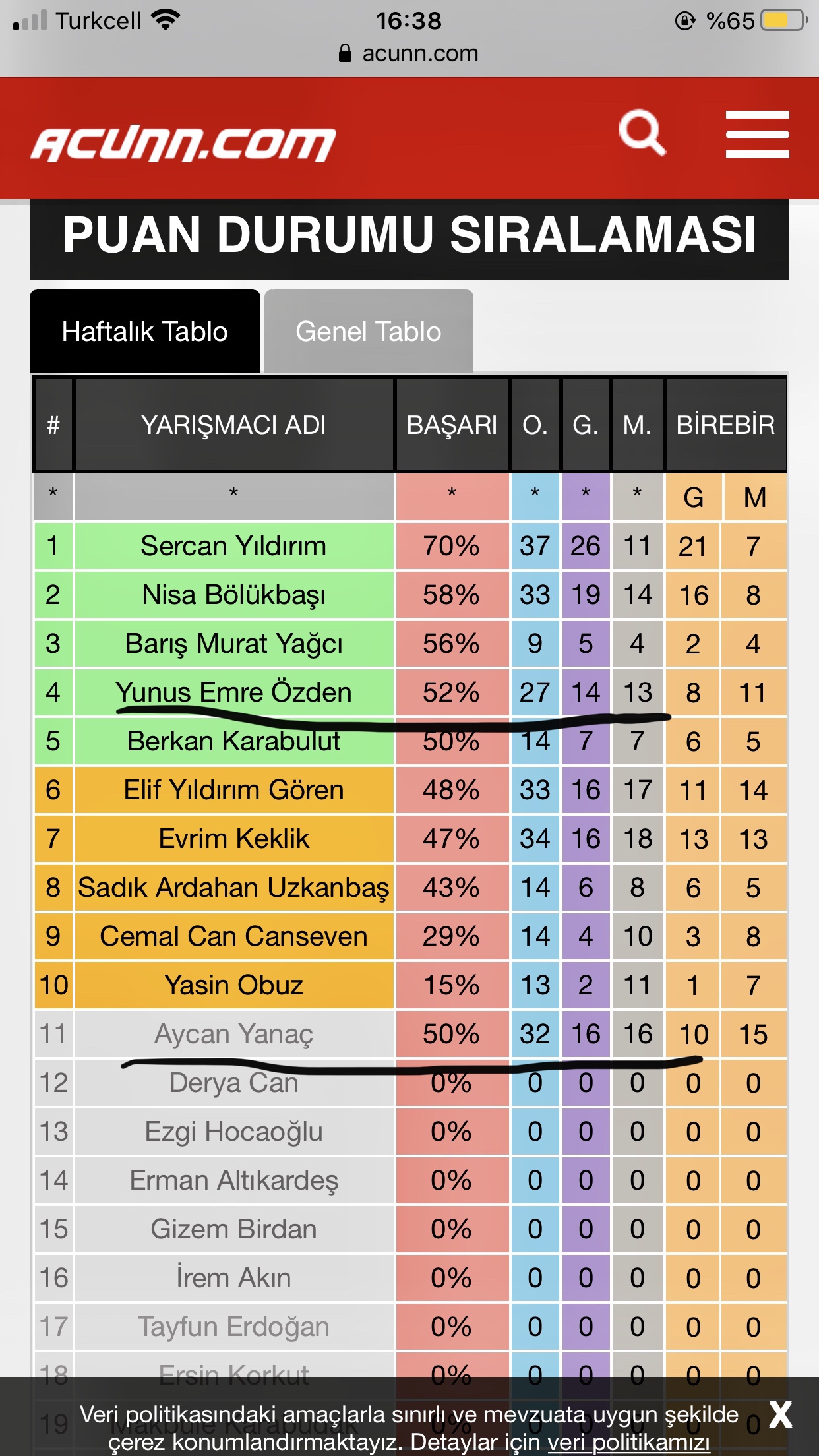Open the veri politikamızı link
Image resolution: width=819 pixels, height=1456 pixels.
coord(628,1442)
